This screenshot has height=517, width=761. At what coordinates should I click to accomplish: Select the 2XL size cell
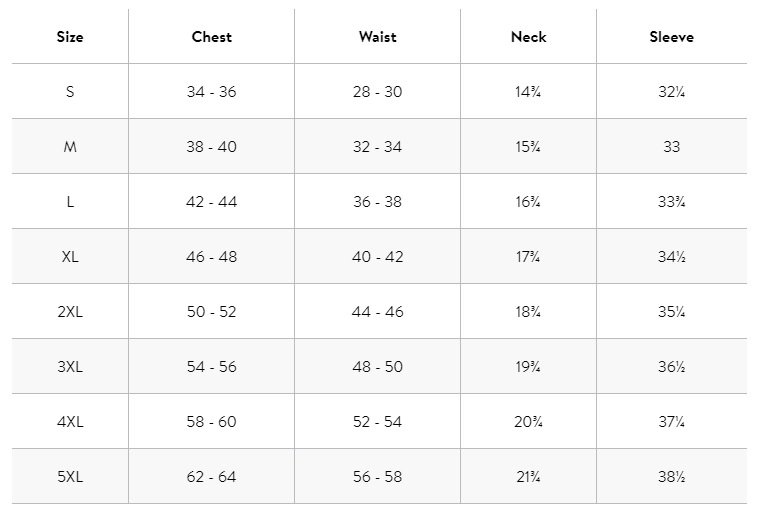(x=70, y=312)
